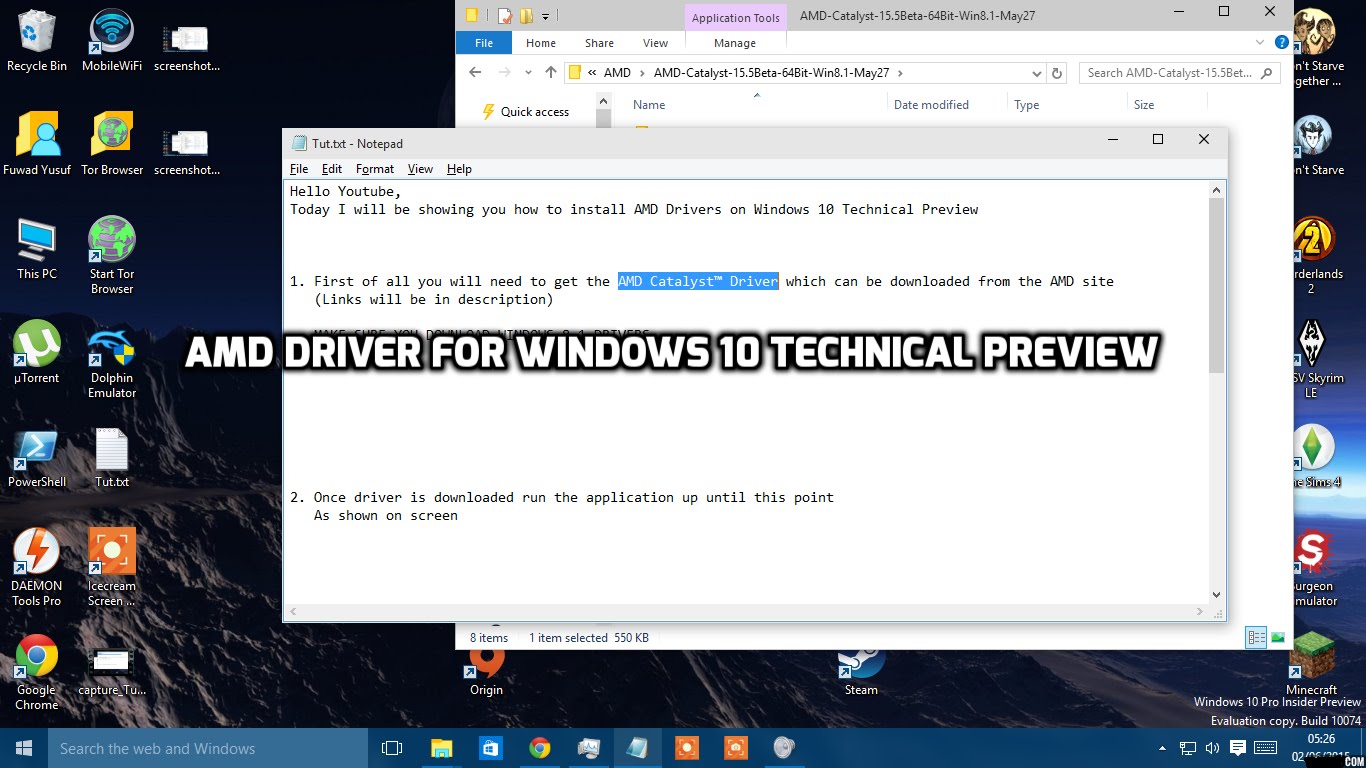Go back in File Explorer
1366x768 pixels.
476,73
